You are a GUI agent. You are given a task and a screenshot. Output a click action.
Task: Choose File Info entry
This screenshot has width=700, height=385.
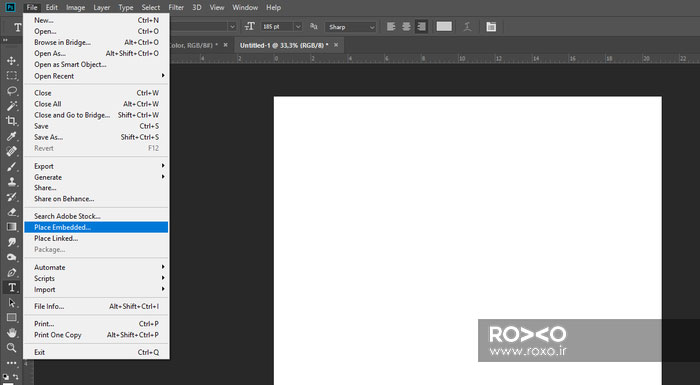[96, 306]
